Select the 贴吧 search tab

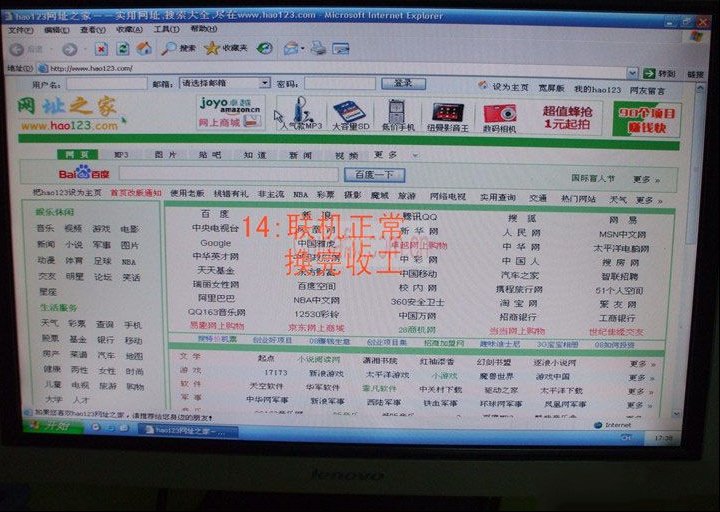coord(210,155)
